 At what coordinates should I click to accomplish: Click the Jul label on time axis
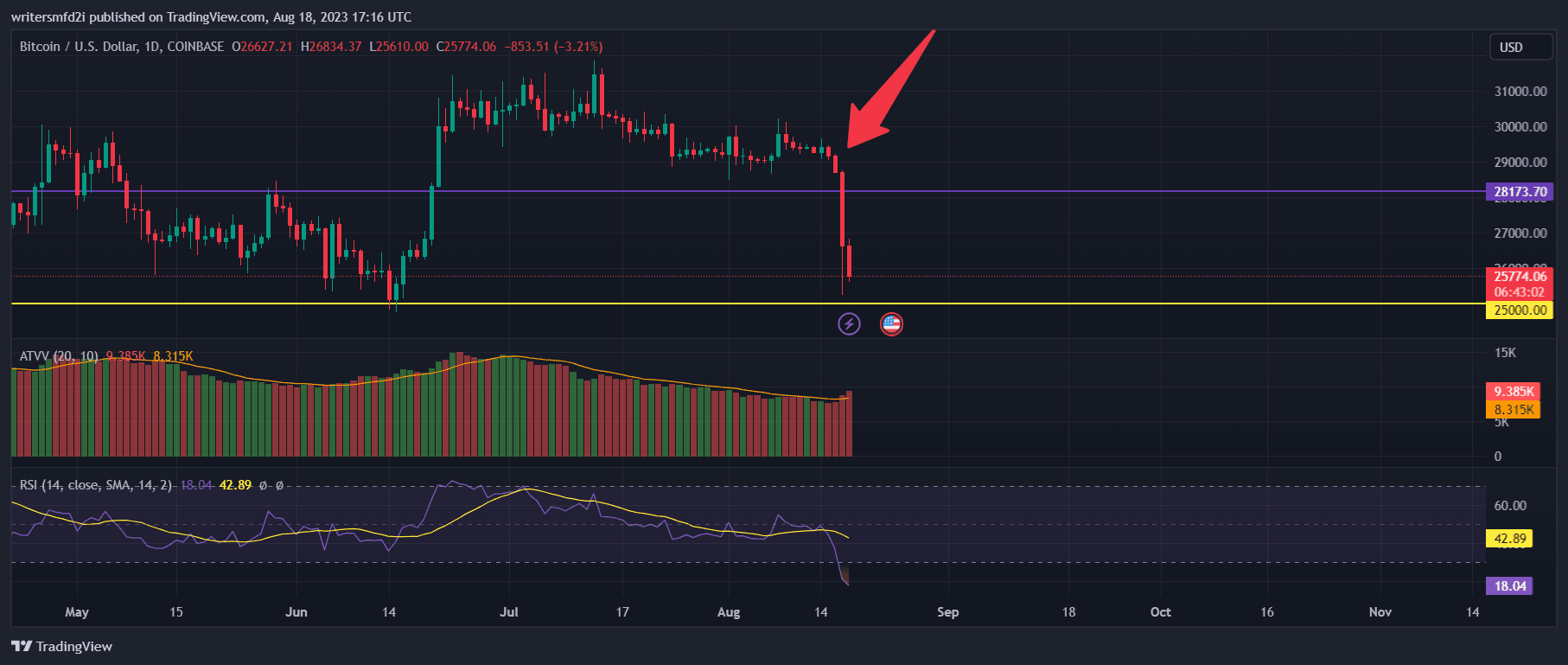coord(509,612)
